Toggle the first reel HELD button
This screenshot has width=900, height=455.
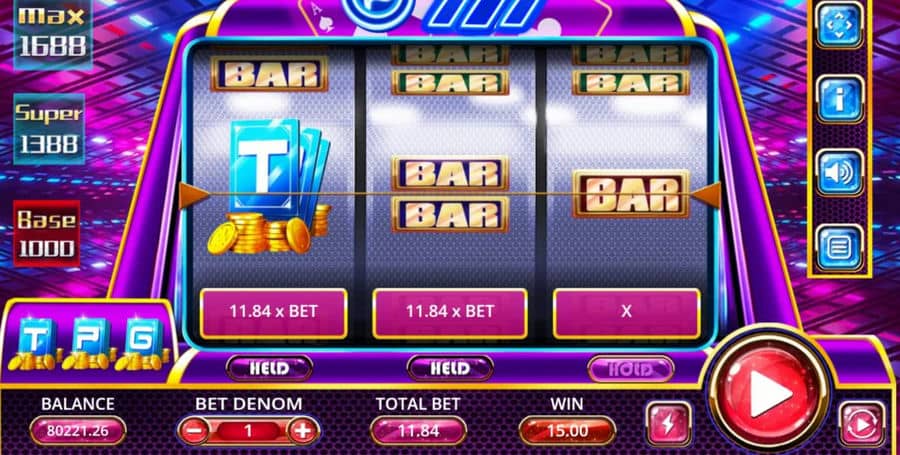click(x=269, y=369)
